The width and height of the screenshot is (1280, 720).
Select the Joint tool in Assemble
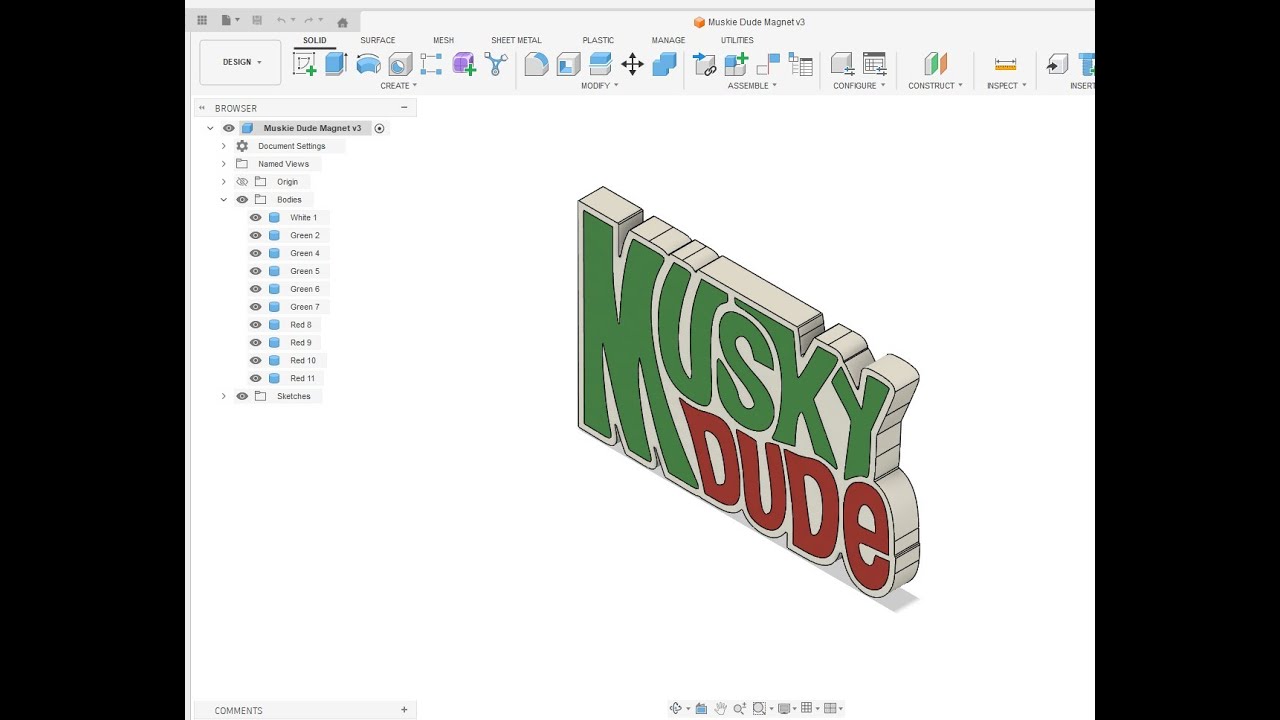pos(704,64)
